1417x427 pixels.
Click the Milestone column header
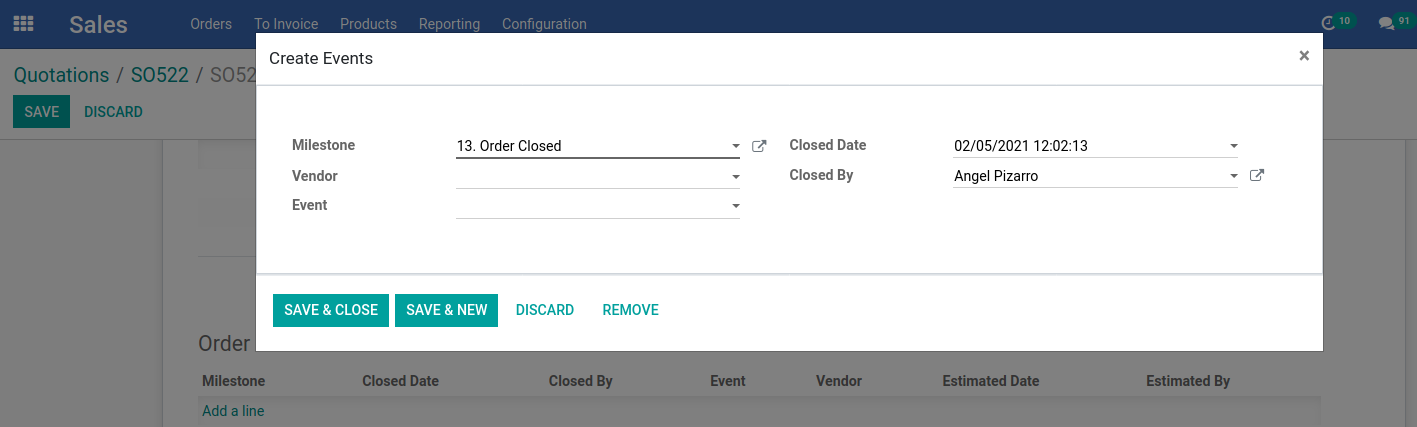click(x=233, y=381)
